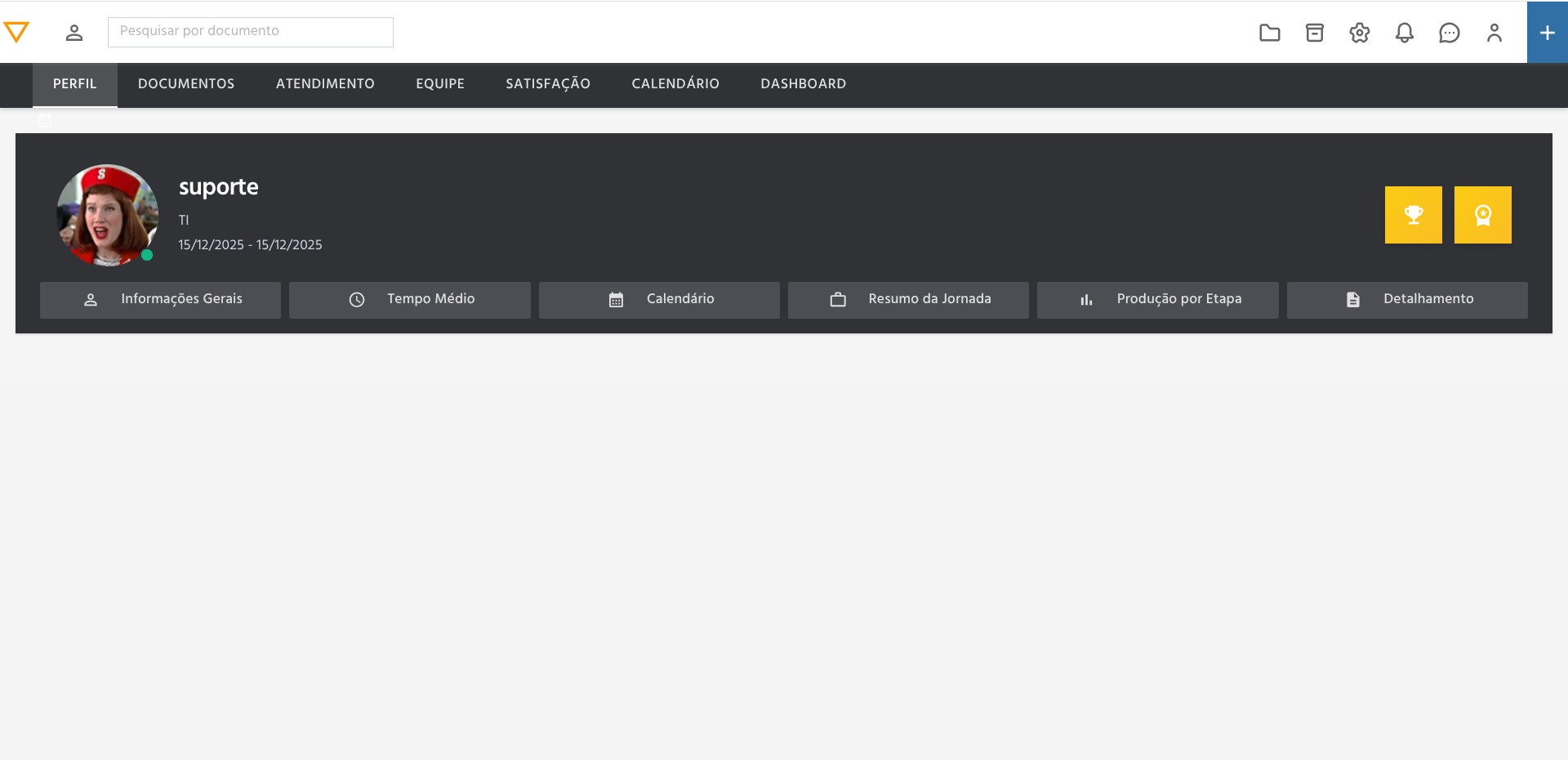This screenshot has height=760, width=1568.
Task: Open the settings gear icon
Action: click(x=1360, y=33)
